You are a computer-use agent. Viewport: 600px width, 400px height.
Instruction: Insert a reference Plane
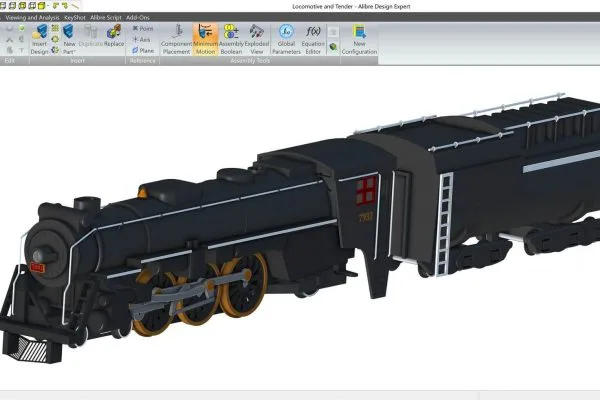[x=143, y=50]
